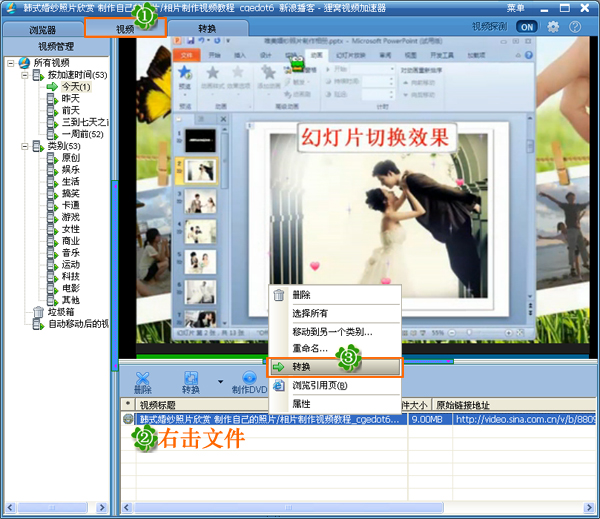600x519 pixels.
Task: Select 前天 in the video tree
Action: coord(70,110)
